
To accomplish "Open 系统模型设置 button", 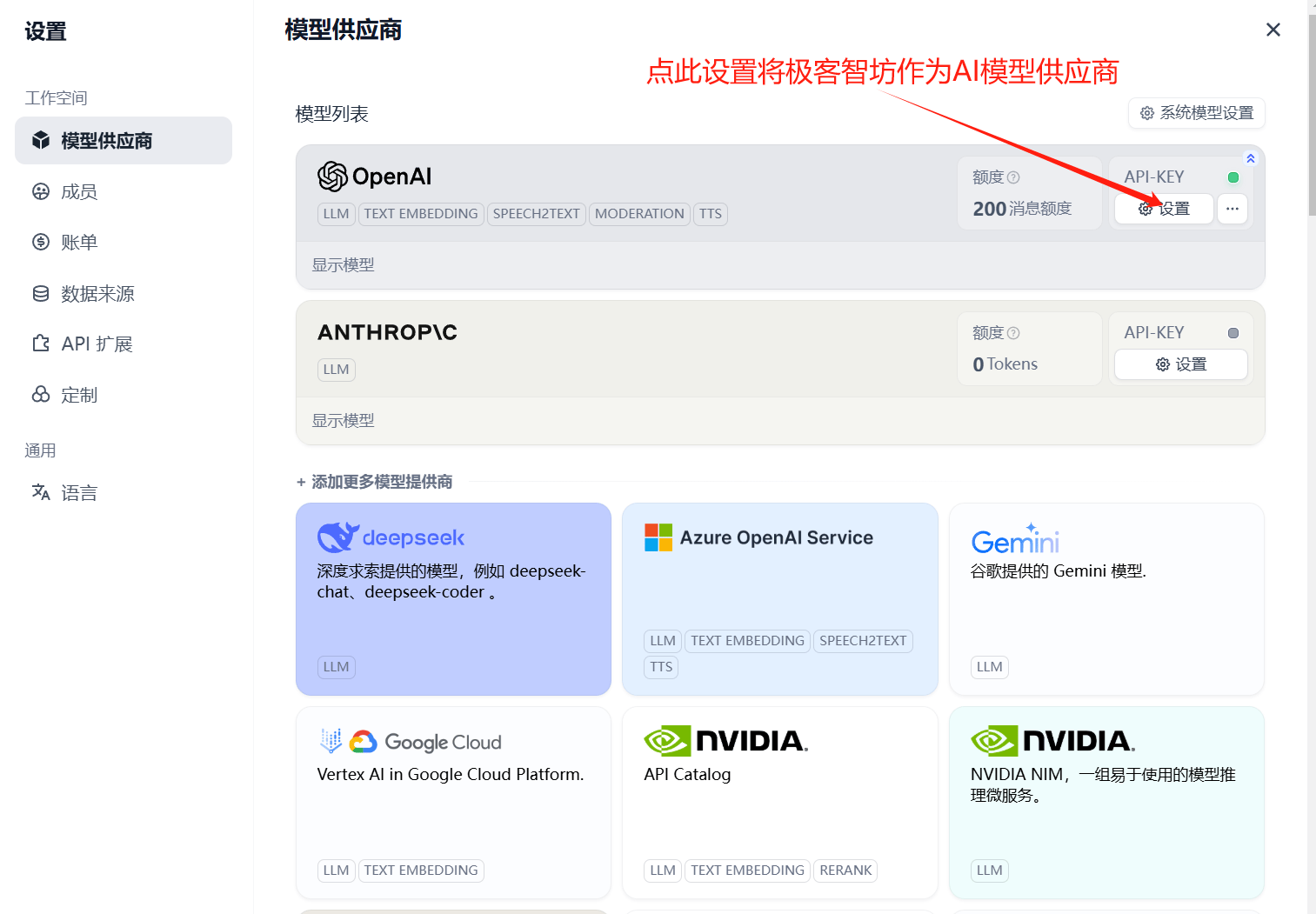I will (1197, 113).
